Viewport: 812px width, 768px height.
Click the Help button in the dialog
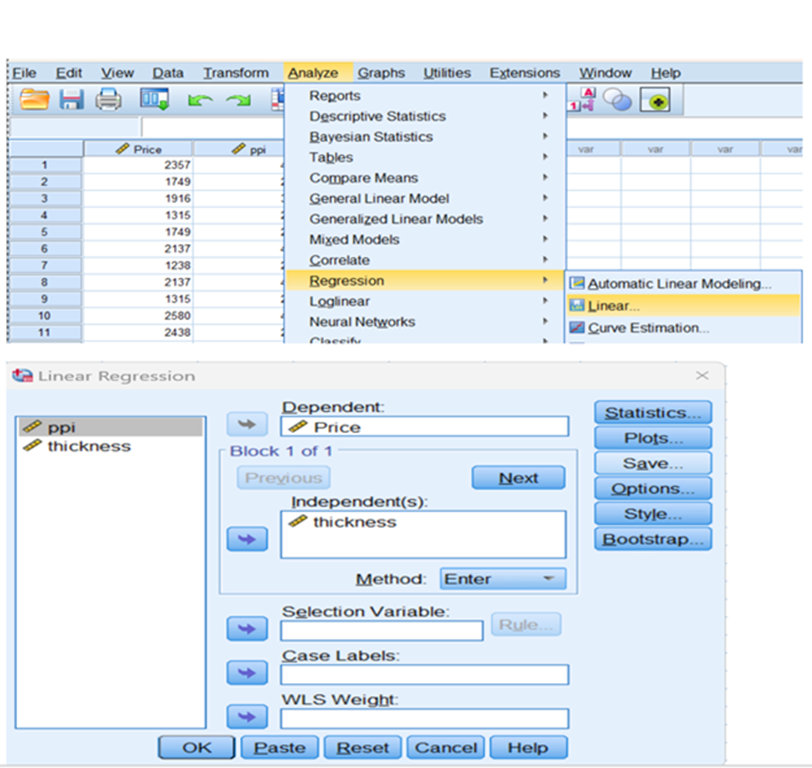click(x=528, y=747)
